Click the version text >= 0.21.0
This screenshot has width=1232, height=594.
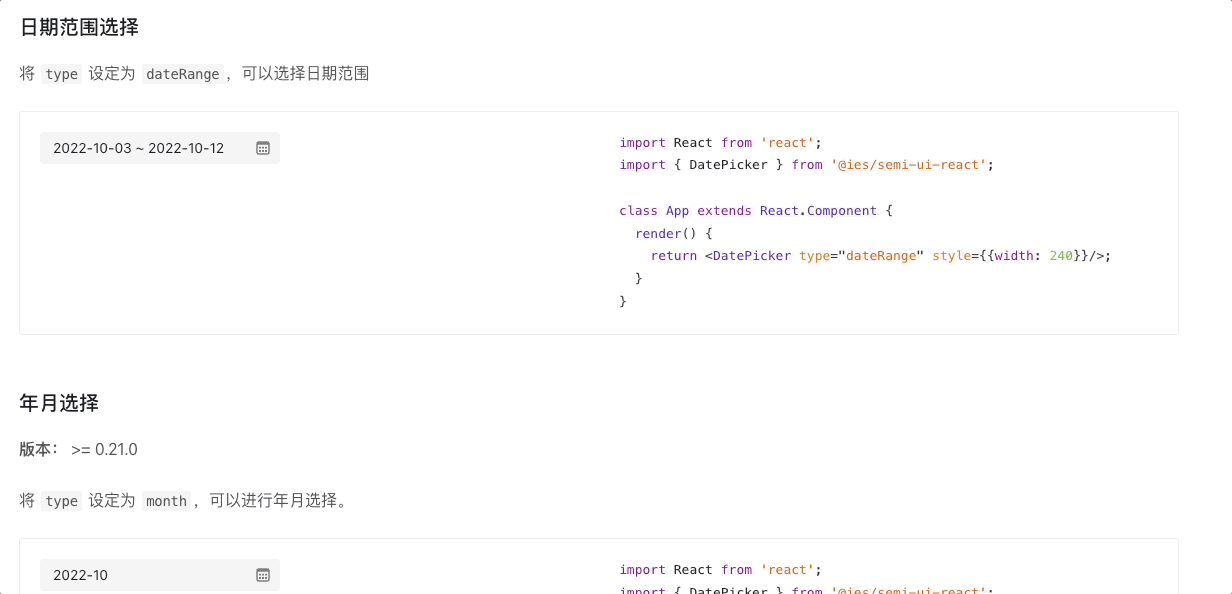(104, 449)
